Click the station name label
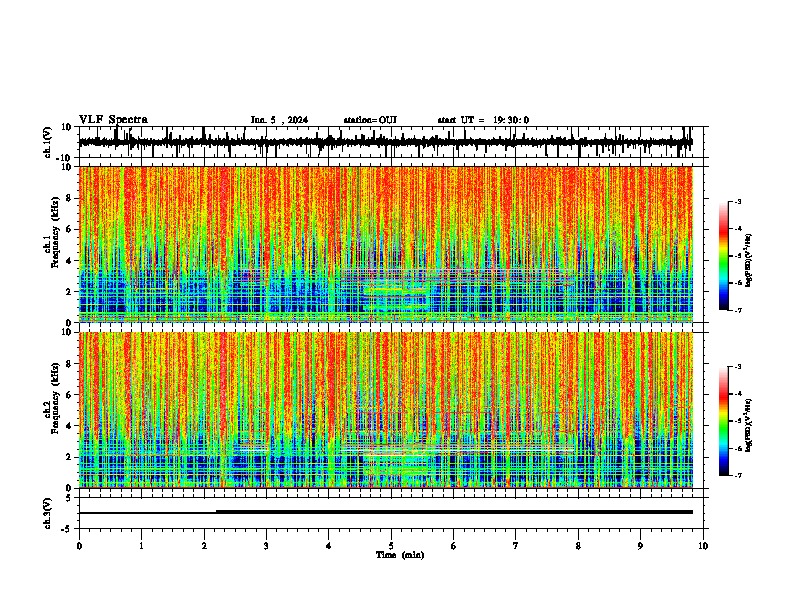The width and height of the screenshot is (792, 612). 370,120
